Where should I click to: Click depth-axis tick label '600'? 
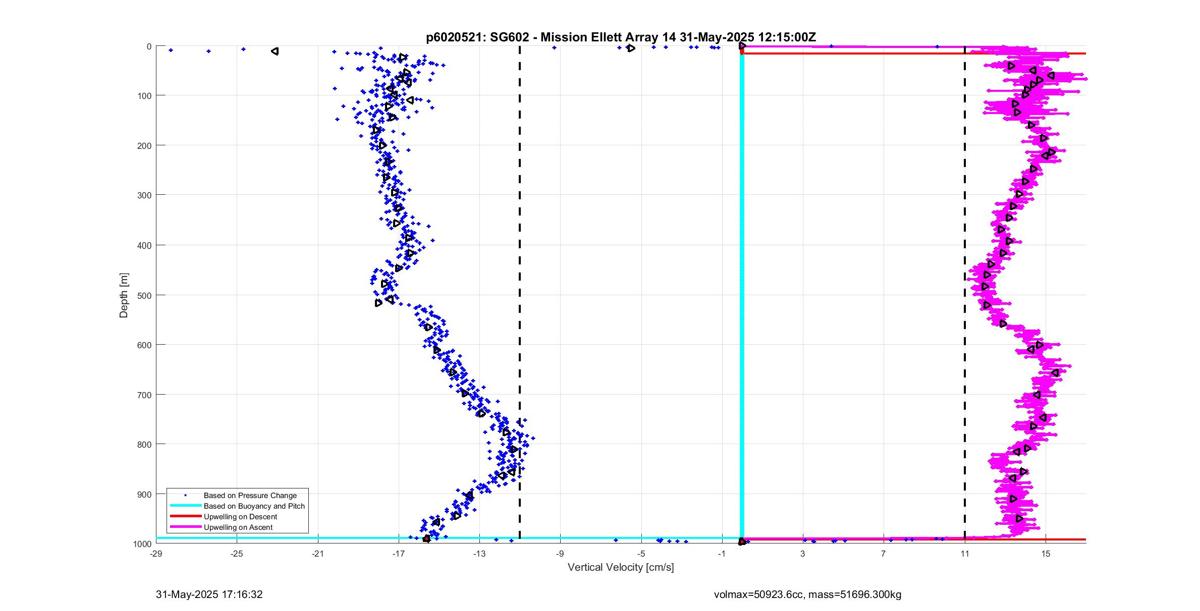(x=144, y=345)
